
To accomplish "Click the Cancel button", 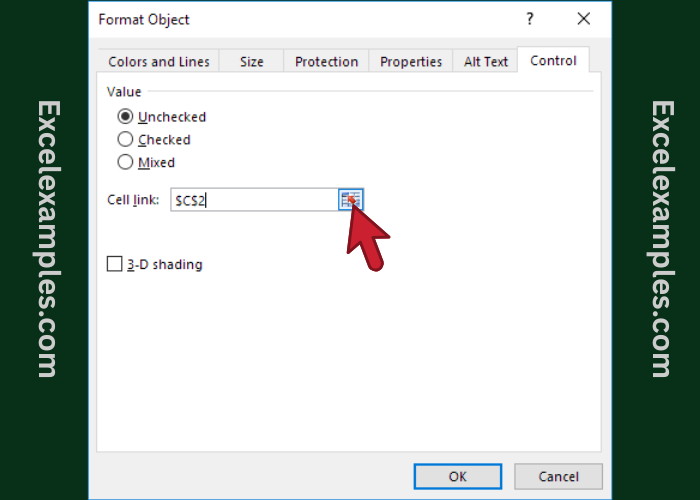I will [558, 476].
